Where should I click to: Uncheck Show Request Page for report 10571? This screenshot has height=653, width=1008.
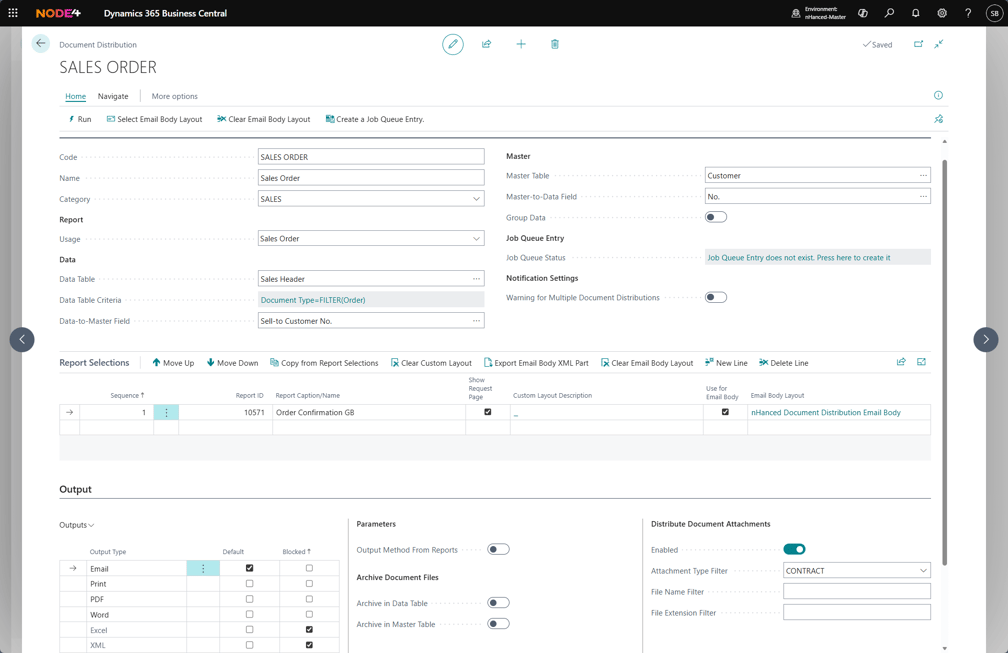487,412
